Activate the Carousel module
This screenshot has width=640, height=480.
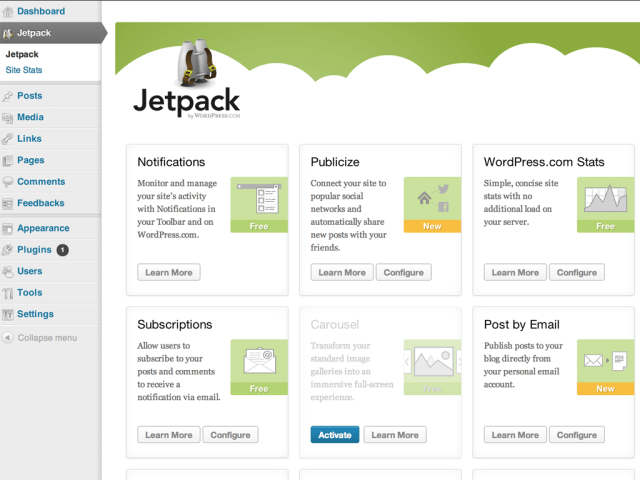tap(335, 435)
